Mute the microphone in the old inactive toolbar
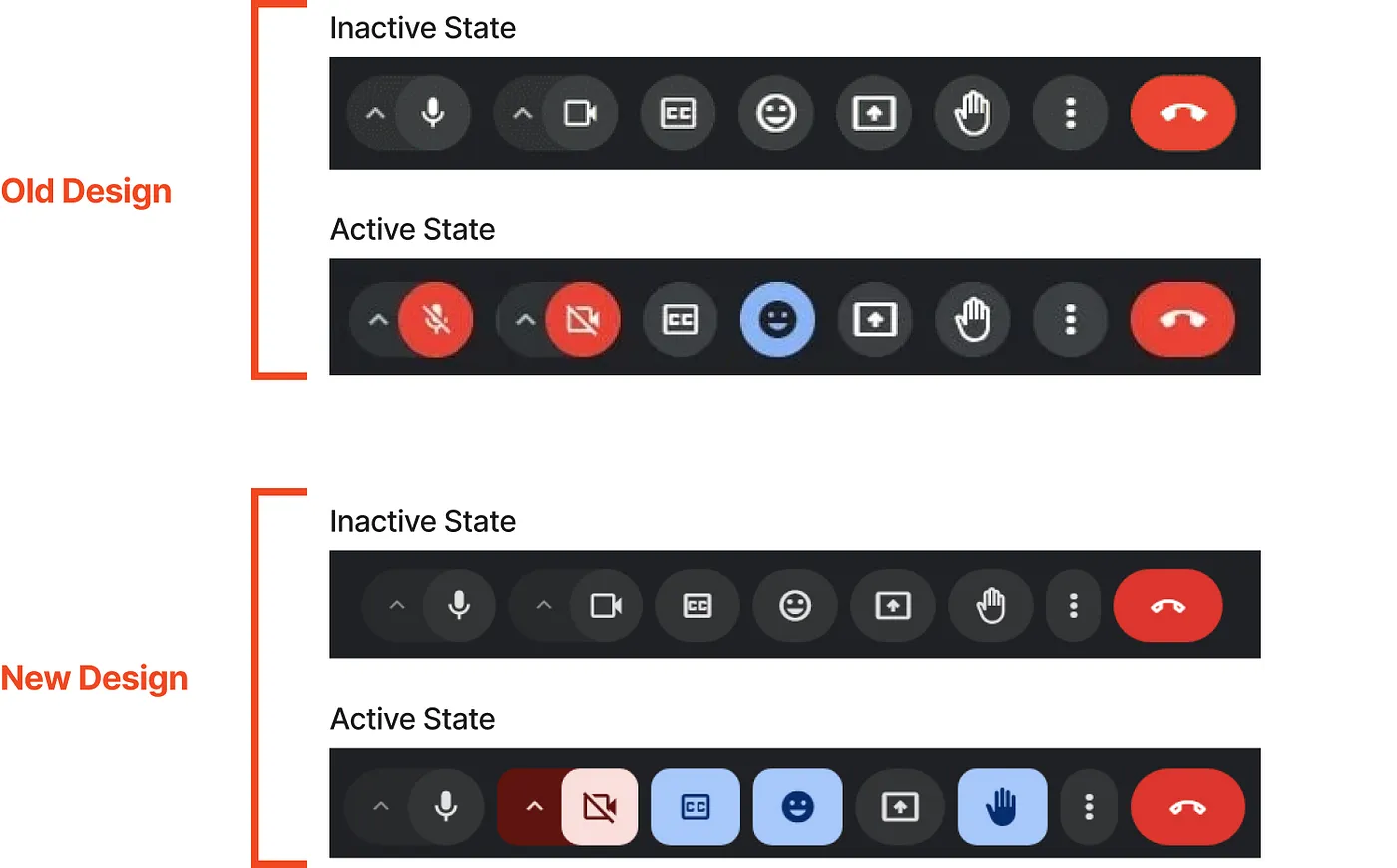The height and width of the screenshot is (868, 1397). click(433, 113)
